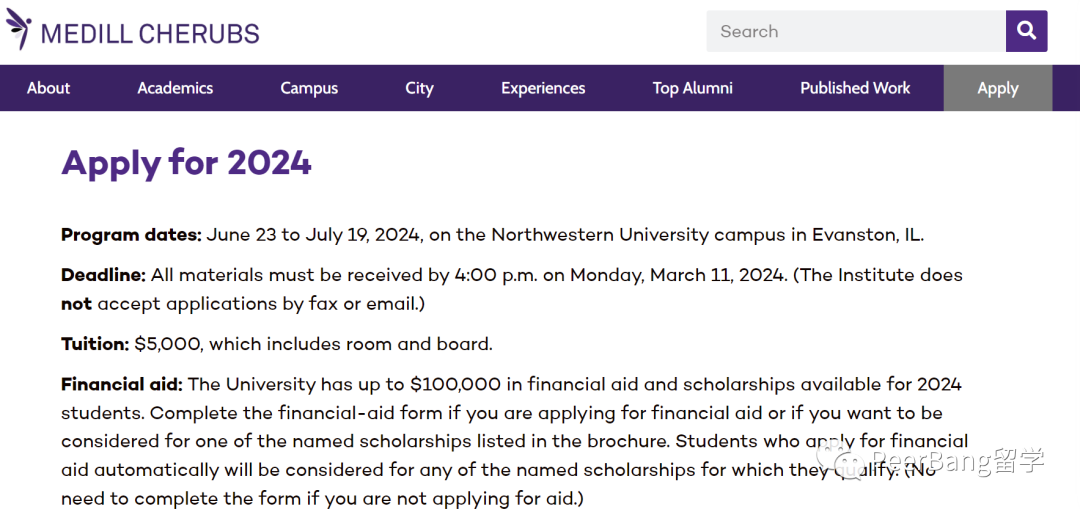Select the highlighted Apply tab
The image size is (1080, 512).
pyautogui.click(x=997, y=88)
